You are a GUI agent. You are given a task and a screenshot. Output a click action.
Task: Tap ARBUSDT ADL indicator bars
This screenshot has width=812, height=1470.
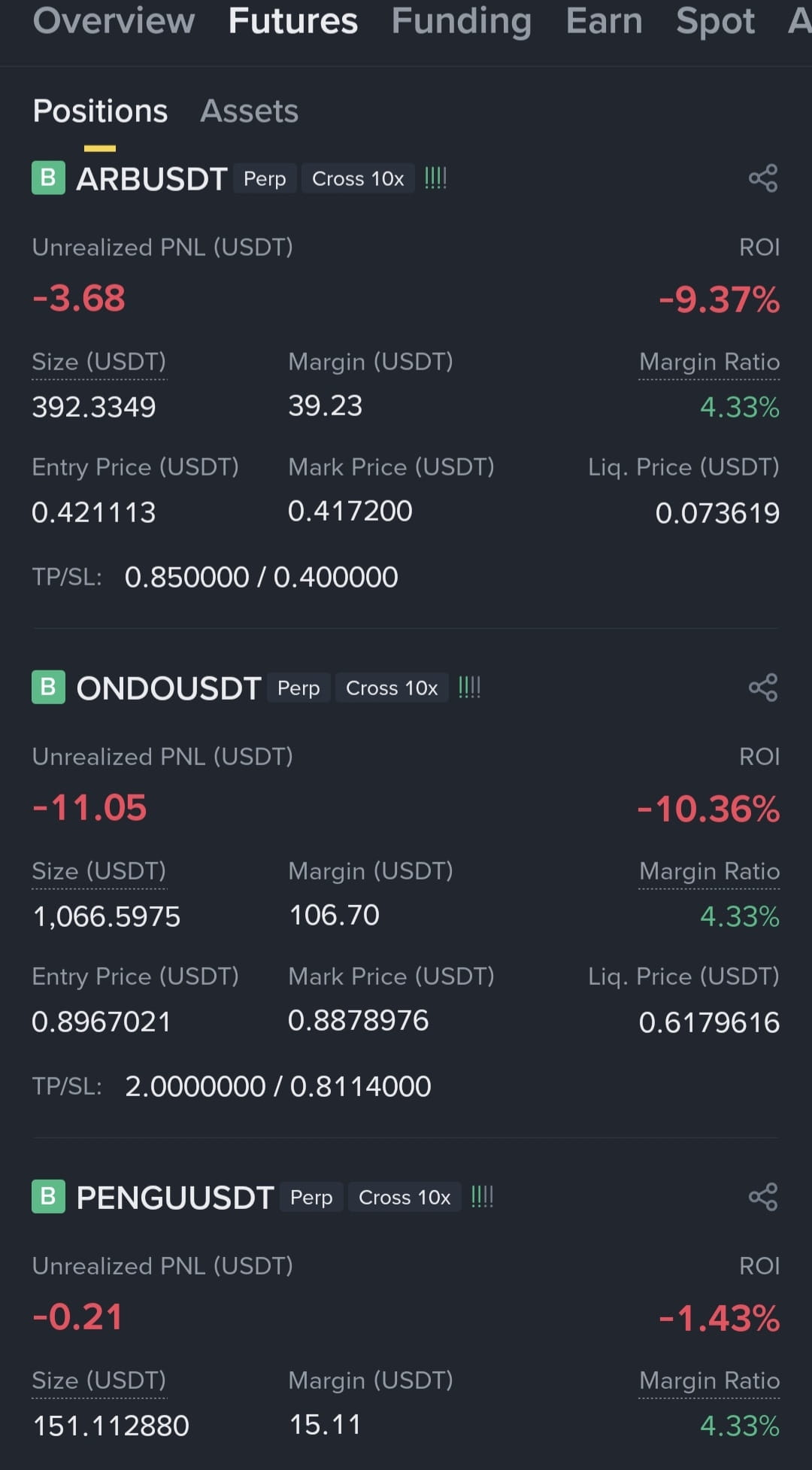pyautogui.click(x=435, y=178)
